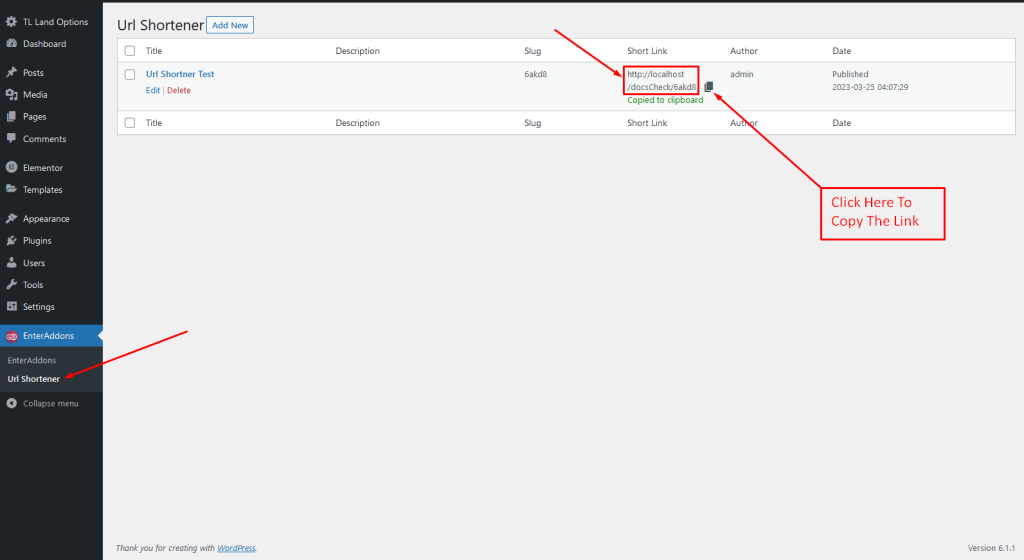The height and width of the screenshot is (560, 1024).
Task: Click the Tools wrench icon
Action: tap(11, 285)
